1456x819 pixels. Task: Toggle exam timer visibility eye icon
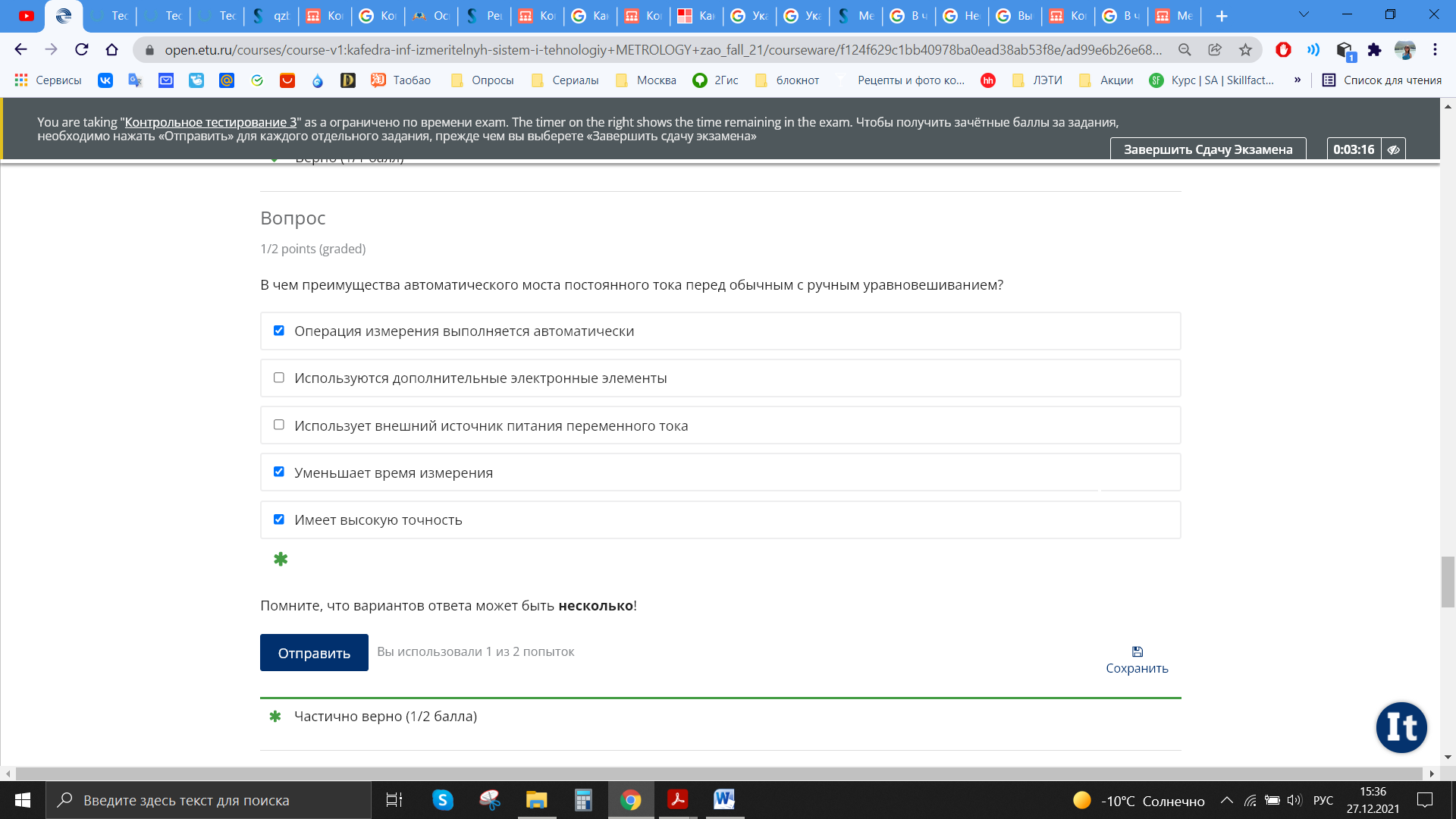(1393, 149)
